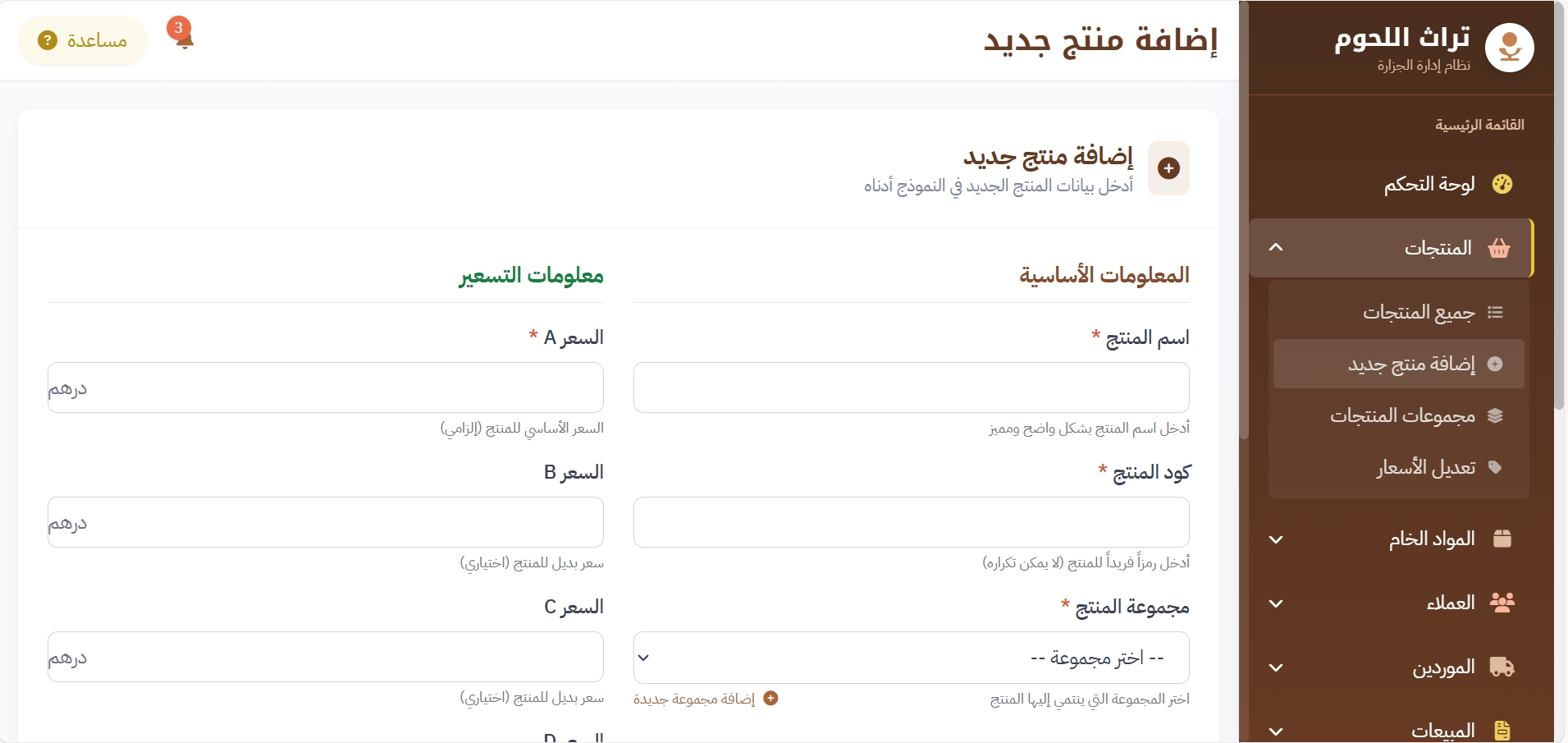Click the السعر A price field

325,388
